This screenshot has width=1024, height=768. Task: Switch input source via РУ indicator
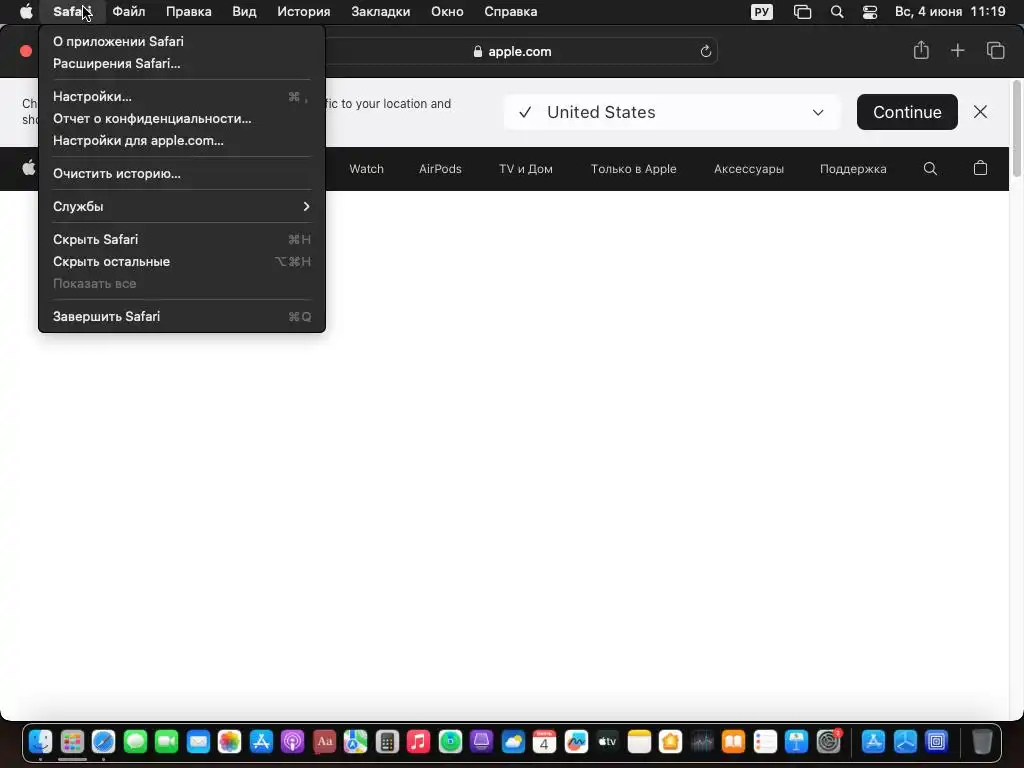pyautogui.click(x=761, y=12)
